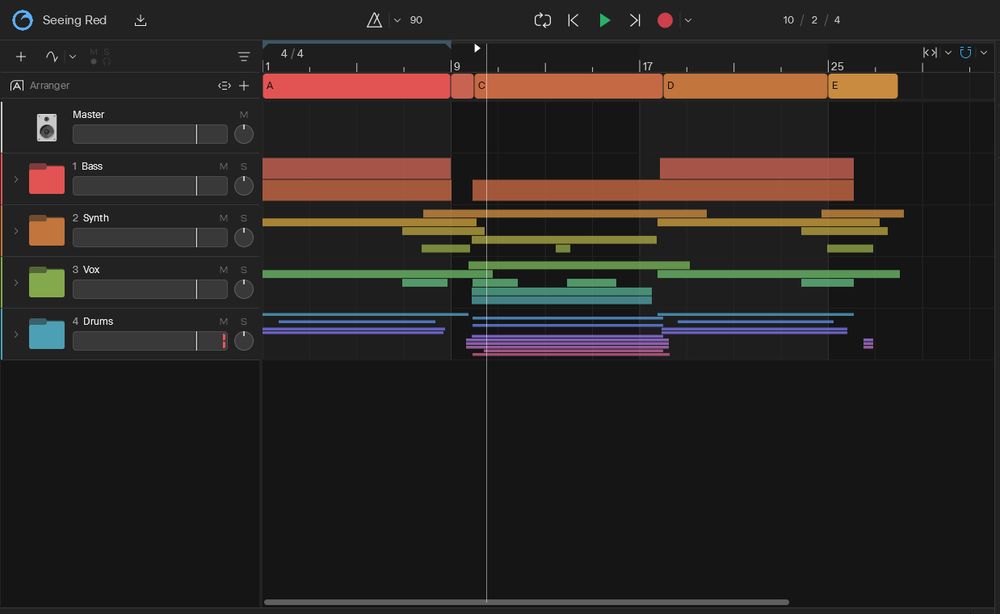Image resolution: width=1000 pixels, height=614 pixels.
Task: Click the download/export song icon
Action: (140, 20)
